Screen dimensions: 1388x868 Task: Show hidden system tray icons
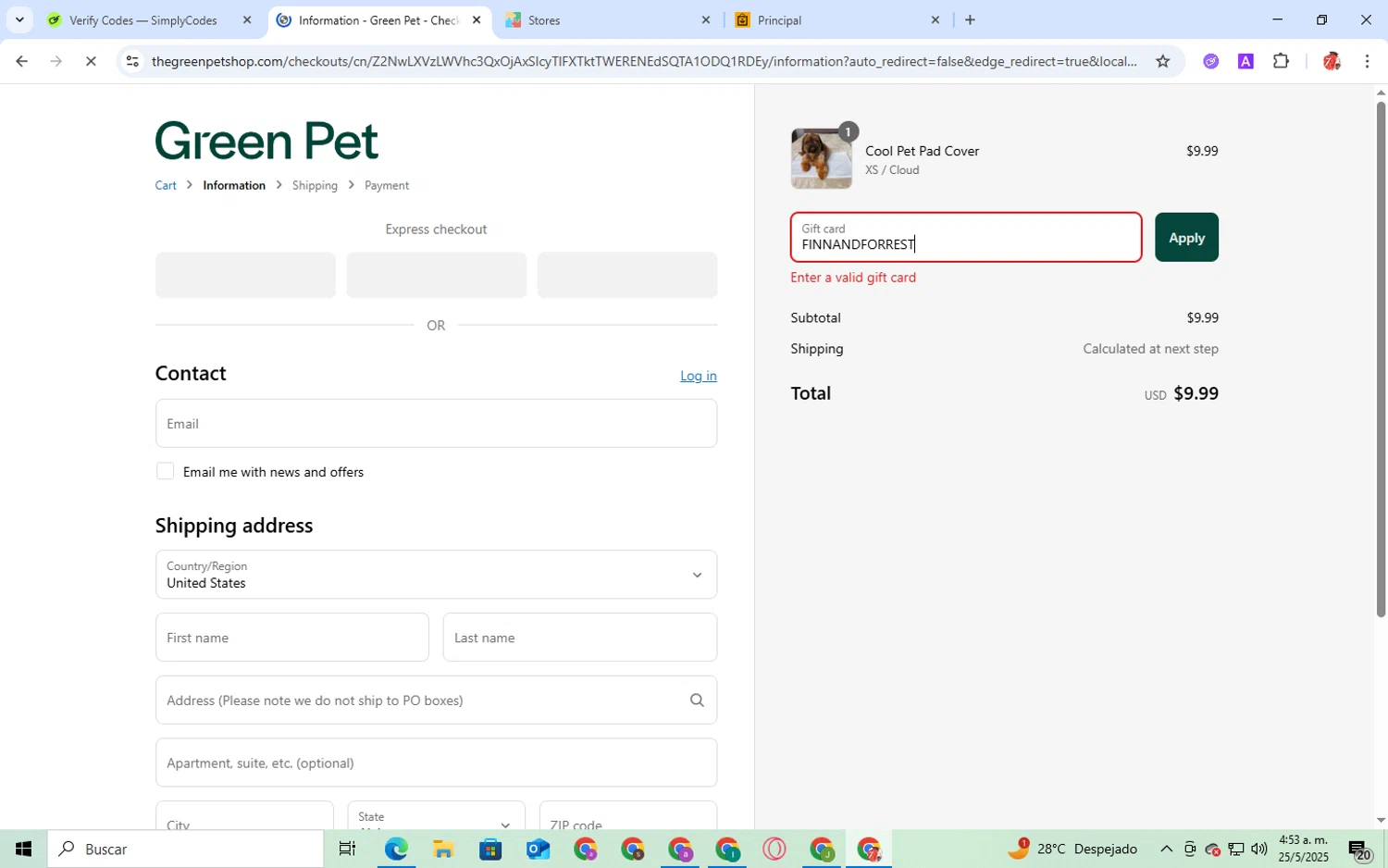tap(1166, 849)
